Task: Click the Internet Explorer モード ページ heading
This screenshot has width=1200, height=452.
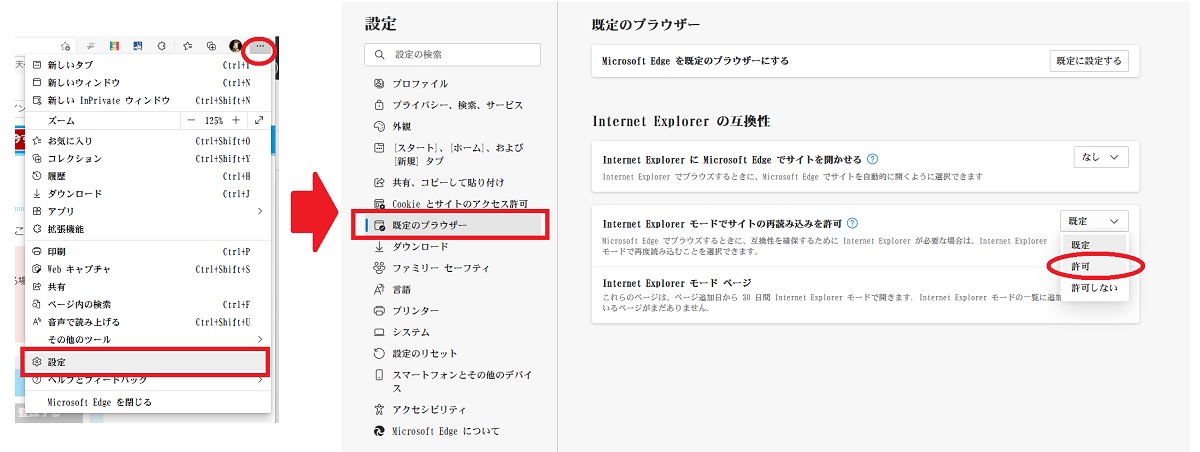Action: [x=677, y=283]
